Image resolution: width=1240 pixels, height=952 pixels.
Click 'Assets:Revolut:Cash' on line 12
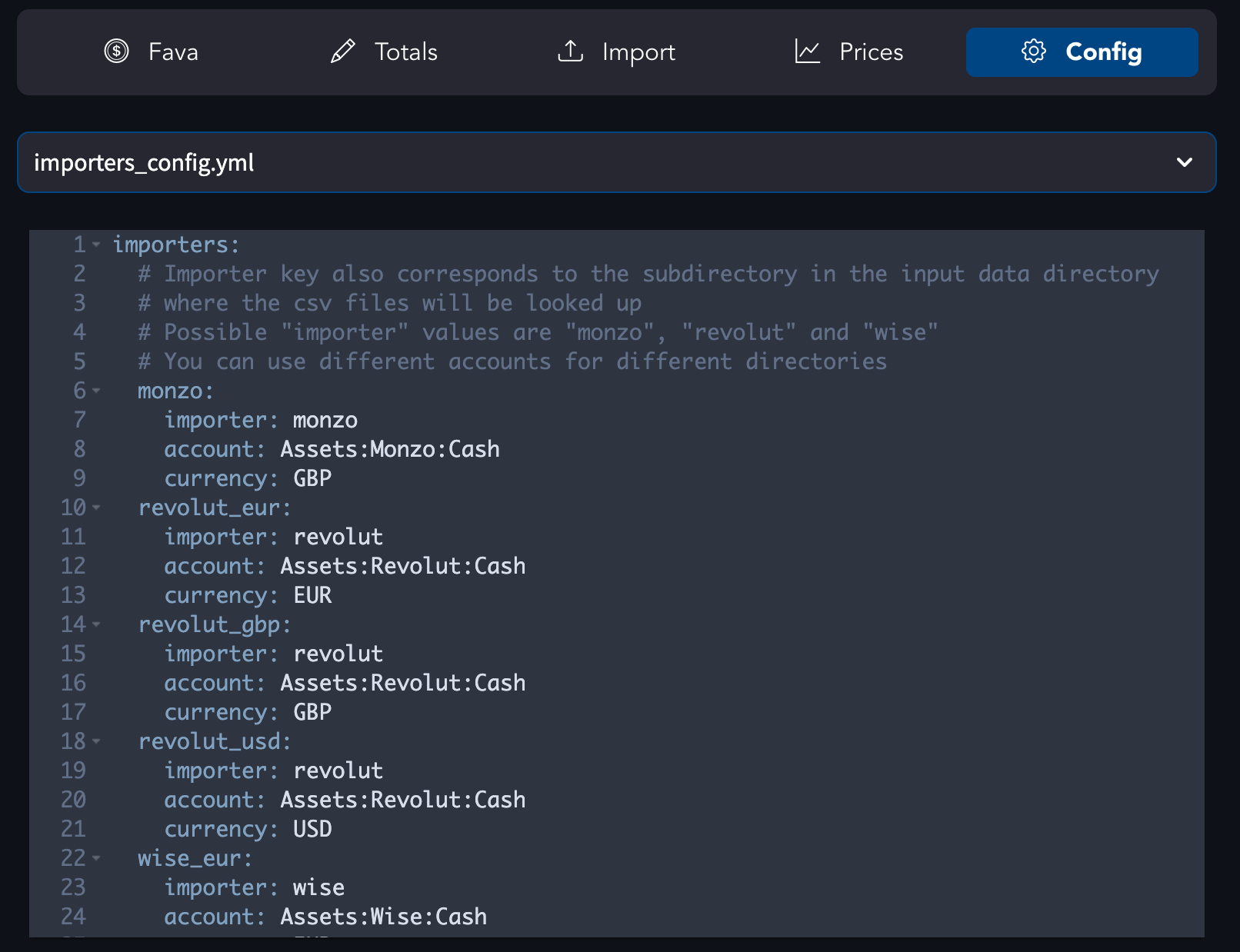(403, 566)
